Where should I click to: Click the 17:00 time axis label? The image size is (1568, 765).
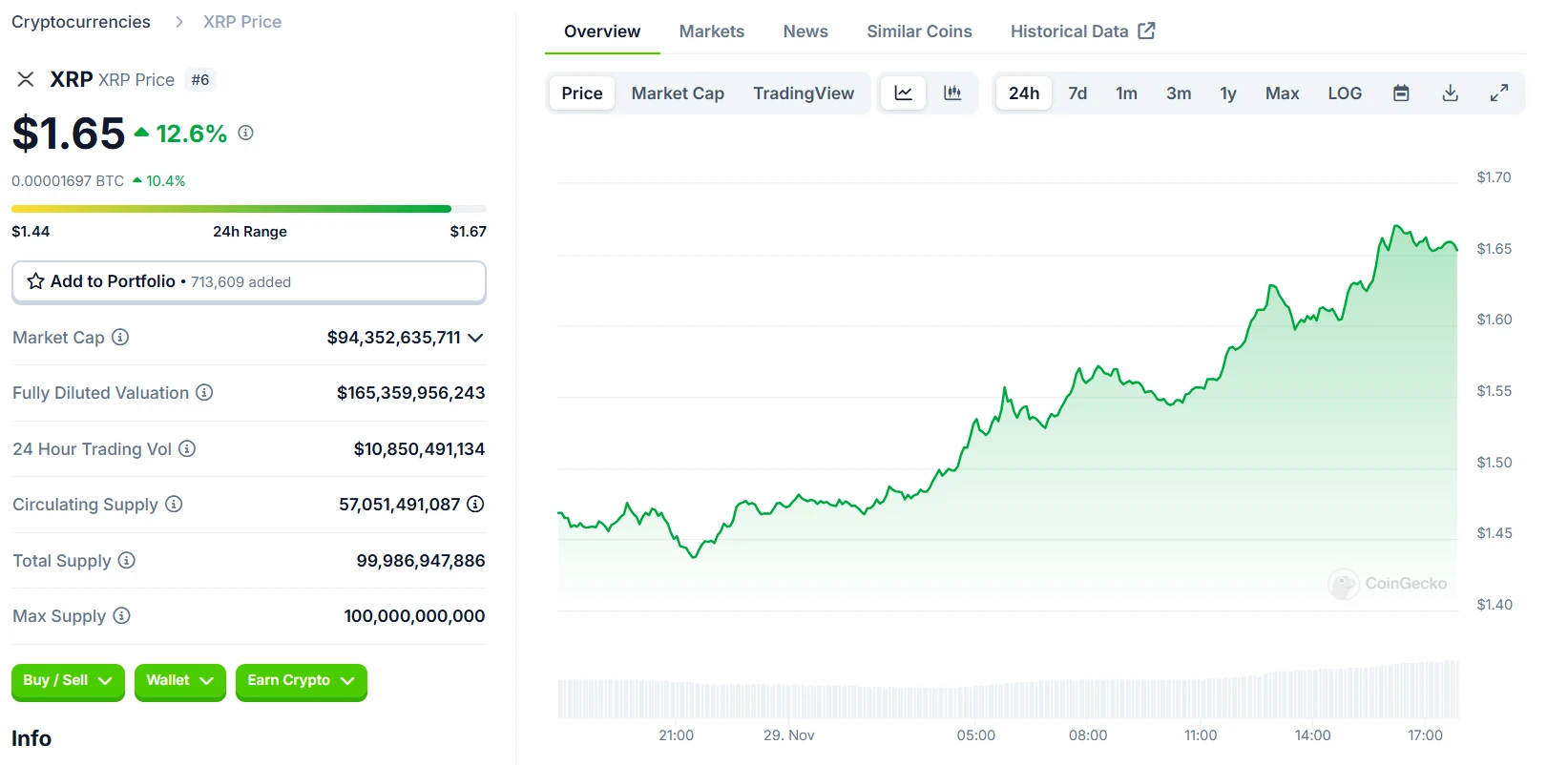tap(1425, 735)
